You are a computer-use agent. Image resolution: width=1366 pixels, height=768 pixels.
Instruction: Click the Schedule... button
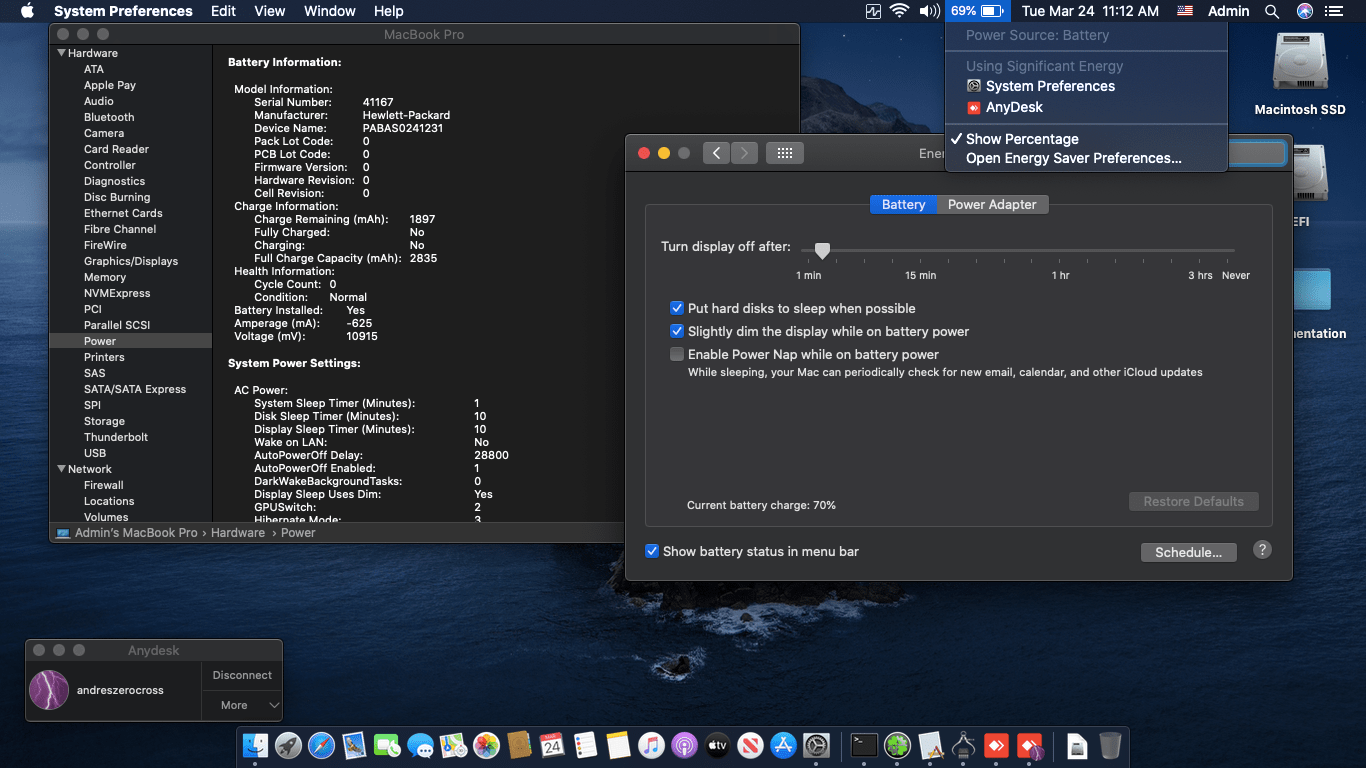(1188, 552)
